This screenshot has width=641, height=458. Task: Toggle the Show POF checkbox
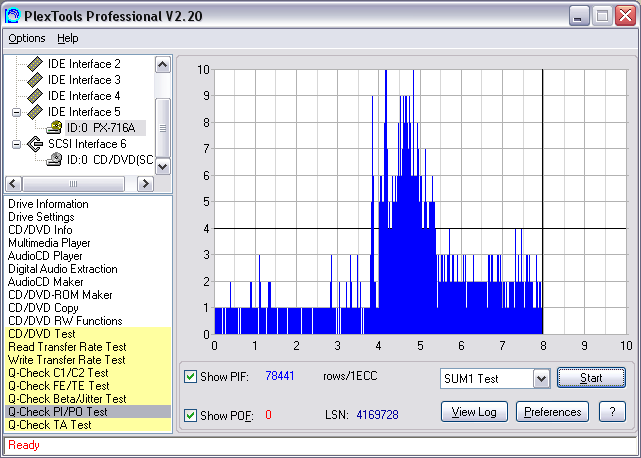[x=190, y=415]
